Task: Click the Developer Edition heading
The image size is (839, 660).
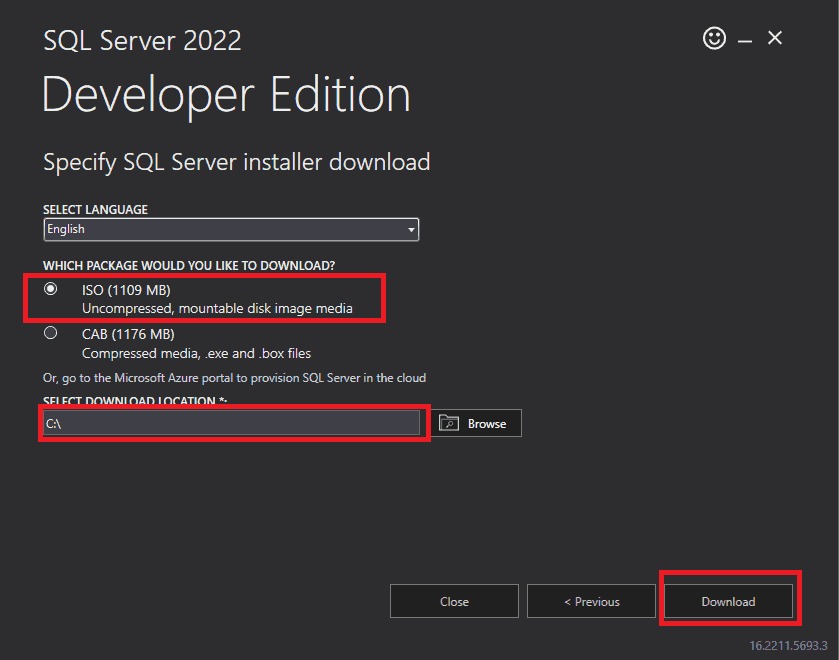Action: point(226,95)
